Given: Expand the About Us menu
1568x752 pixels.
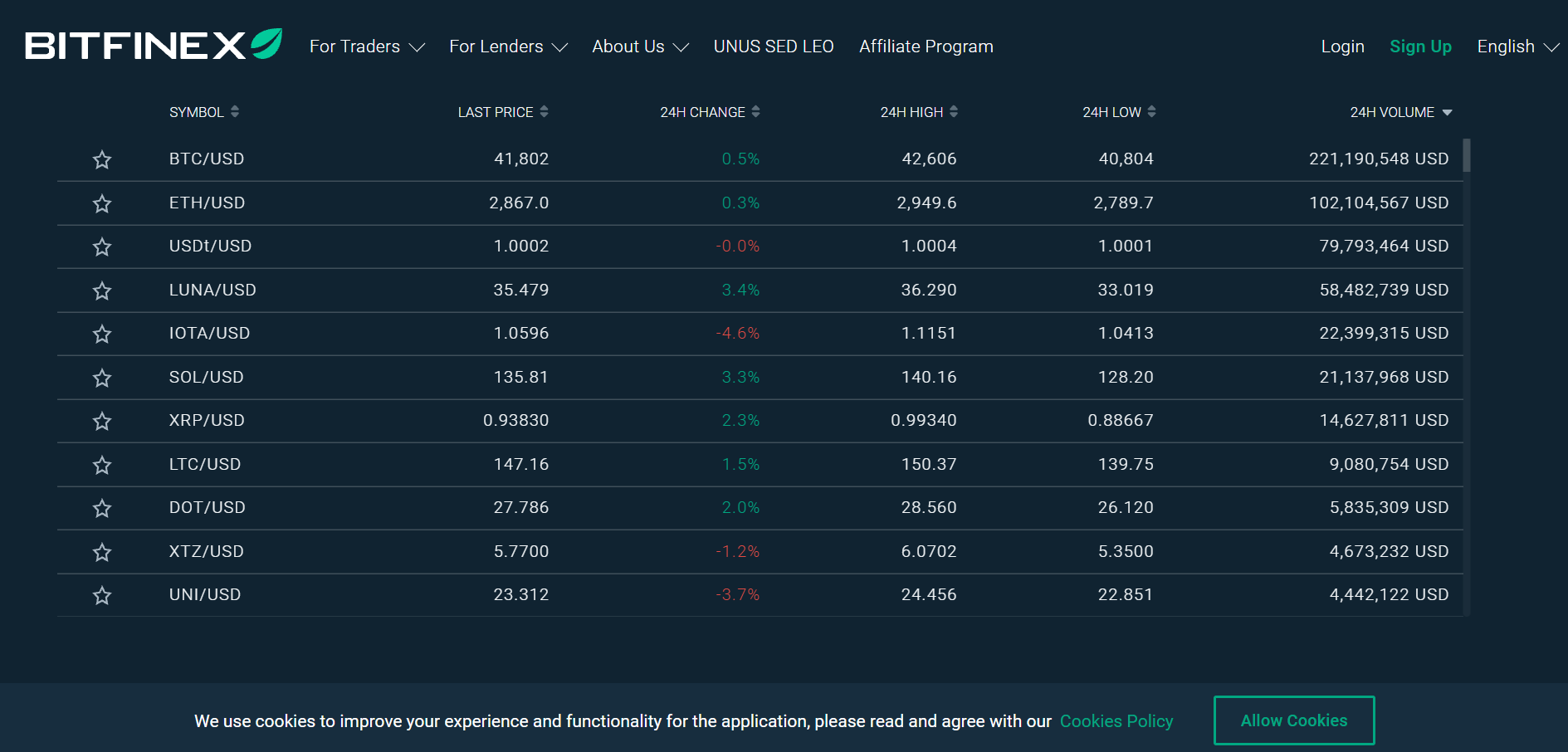Looking at the screenshot, I should tap(640, 46).
